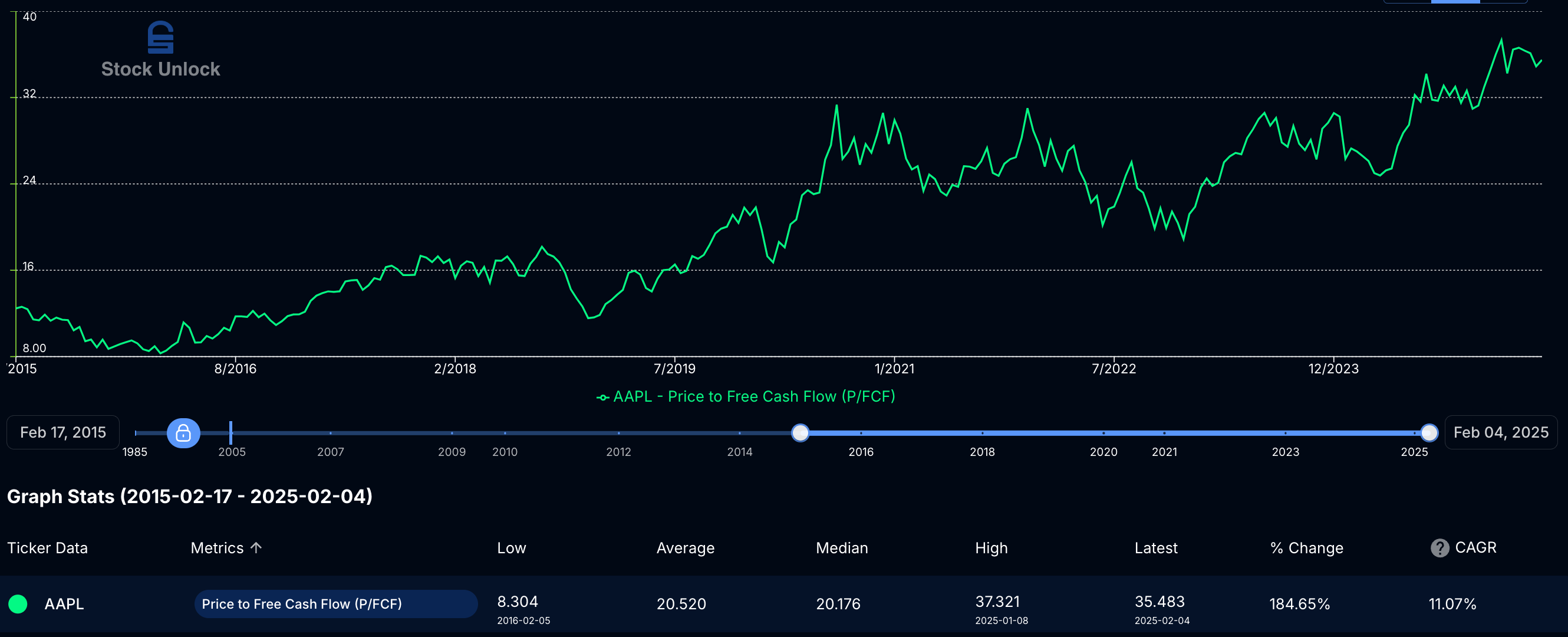Click the Latest column header

tap(1156, 547)
